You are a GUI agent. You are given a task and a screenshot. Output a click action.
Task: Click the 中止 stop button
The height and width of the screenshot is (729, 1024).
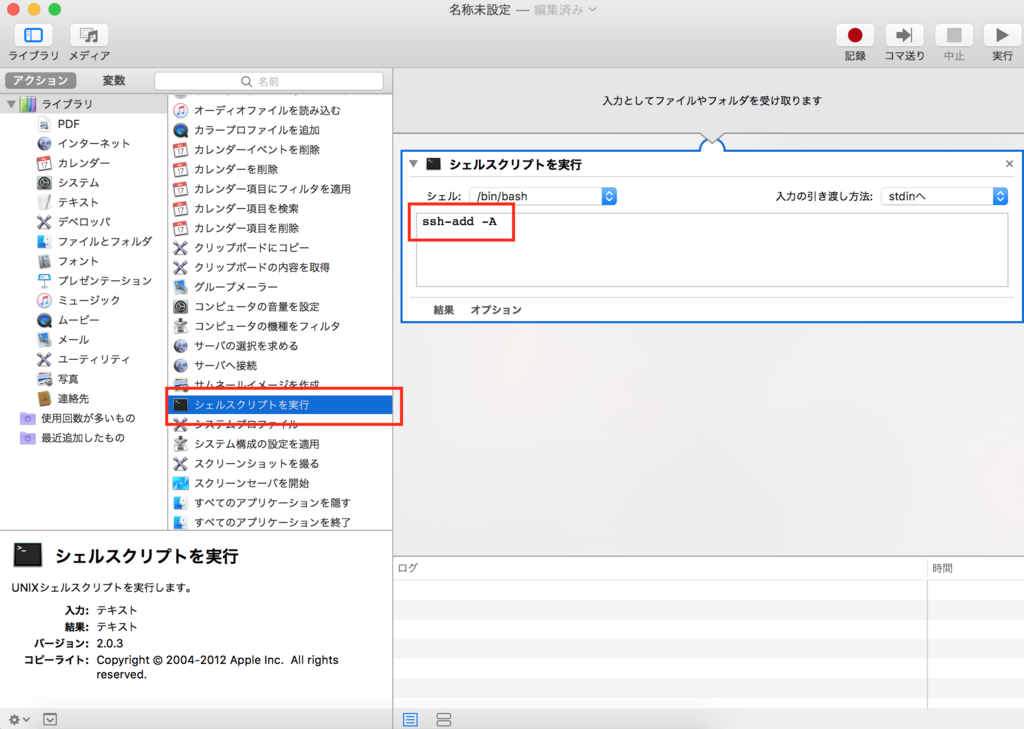(x=953, y=35)
